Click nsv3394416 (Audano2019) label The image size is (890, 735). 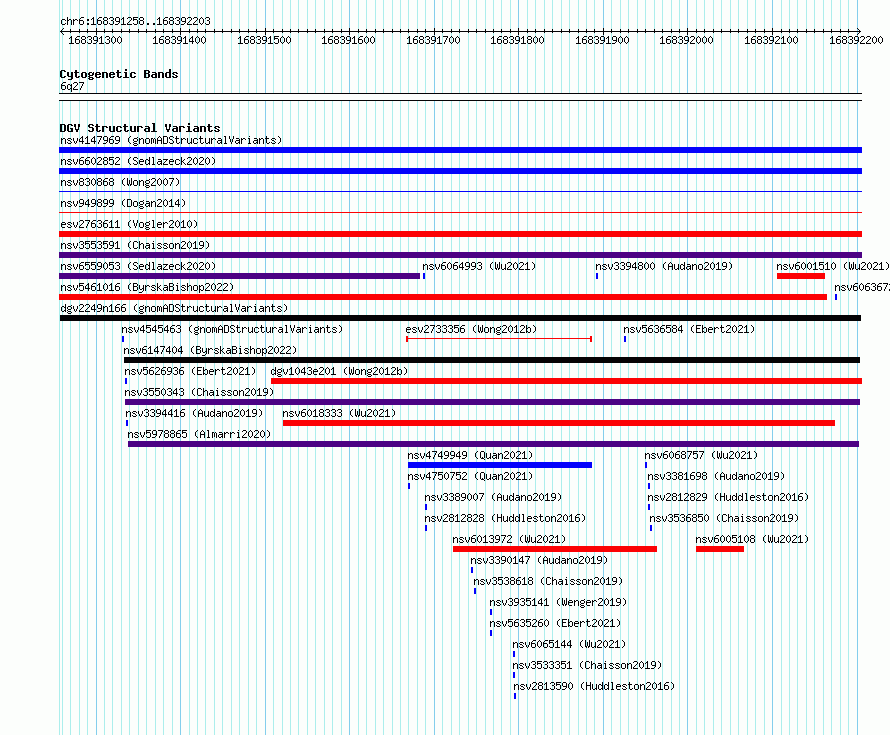194,413
